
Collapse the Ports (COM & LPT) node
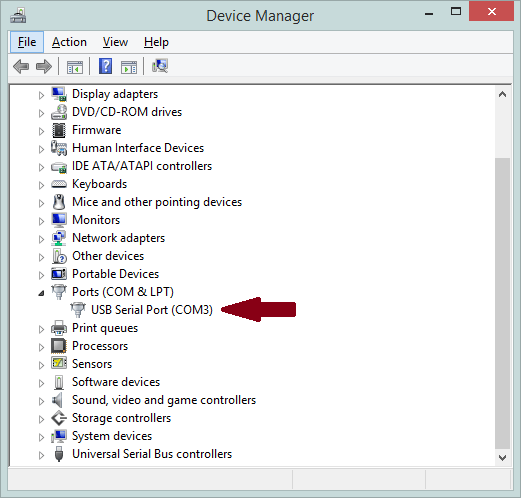click(x=41, y=293)
